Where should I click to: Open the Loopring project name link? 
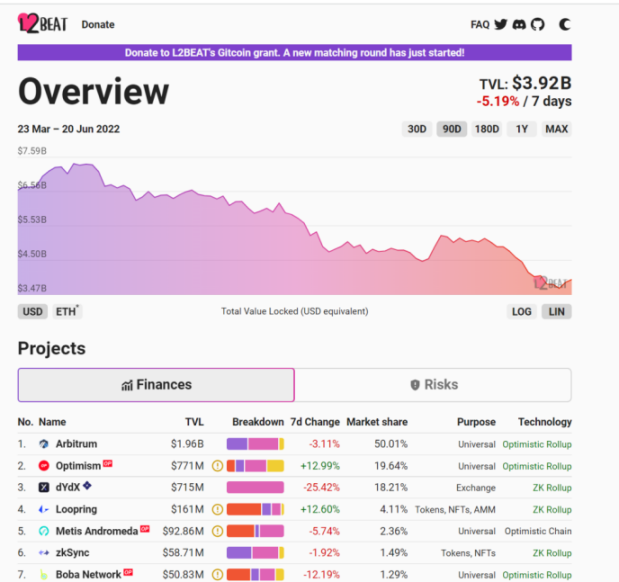76,509
